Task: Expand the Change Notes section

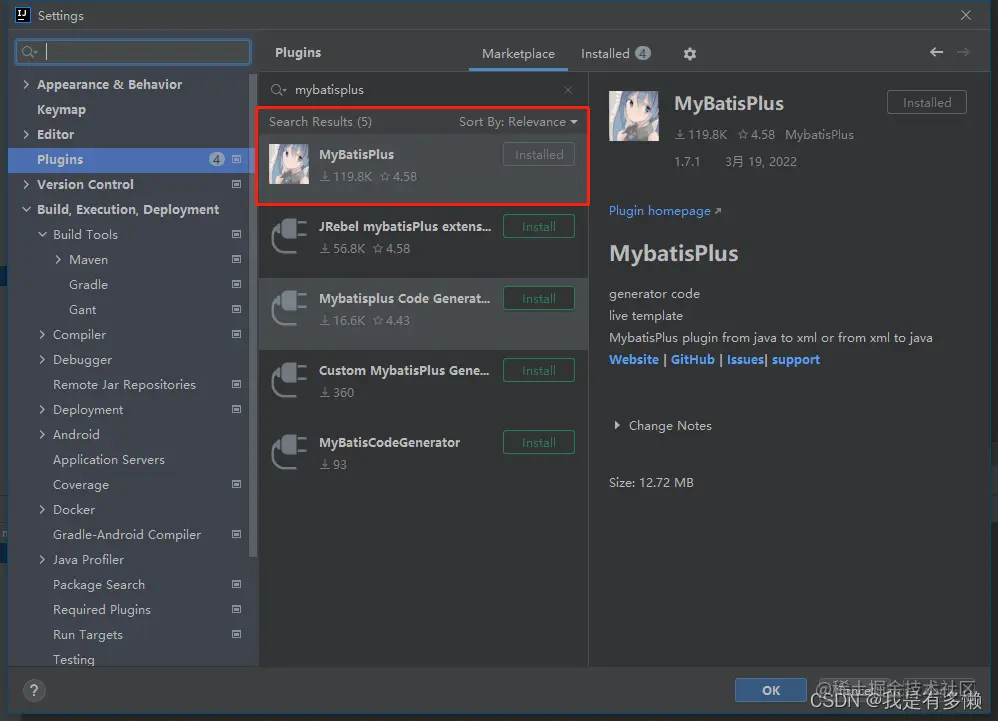Action: click(617, 425)
